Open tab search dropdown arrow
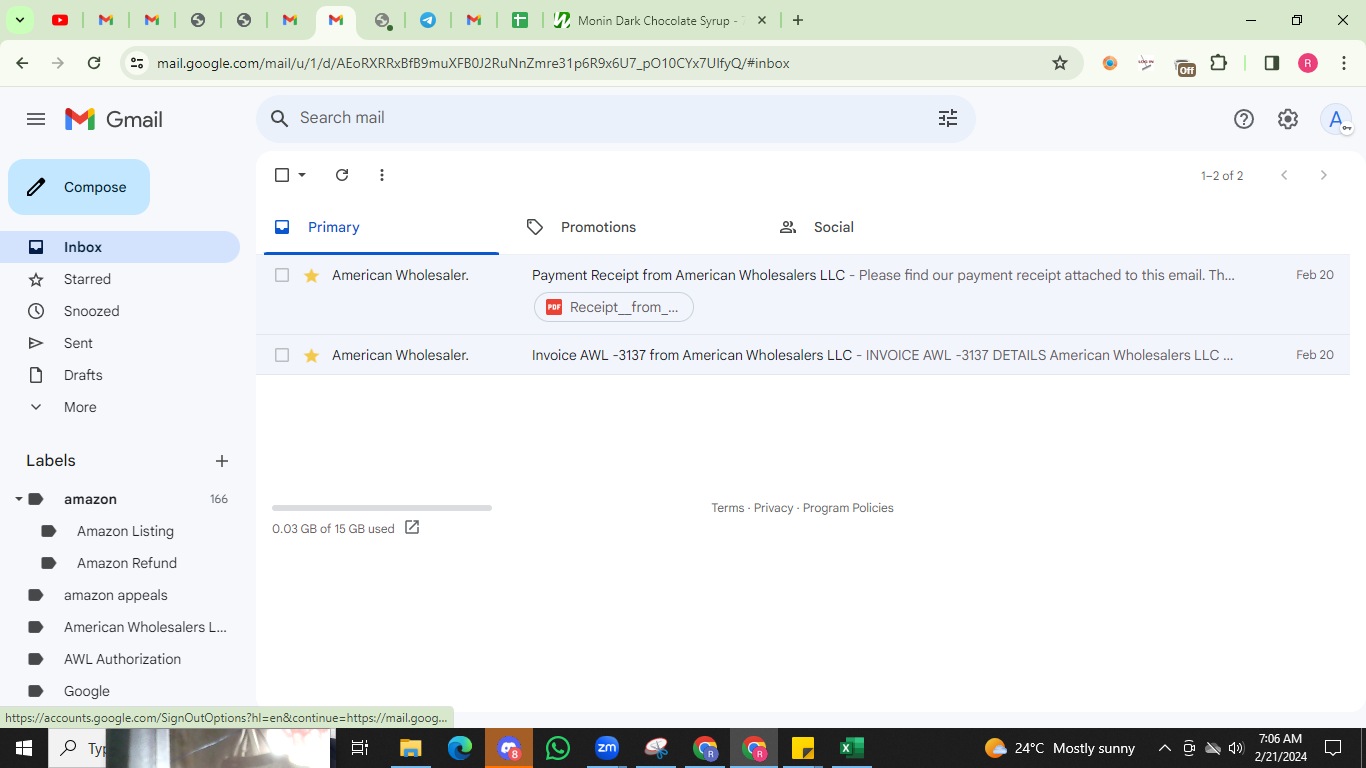The height and width of the screenshot is (768, 1366). pos(19,20)
